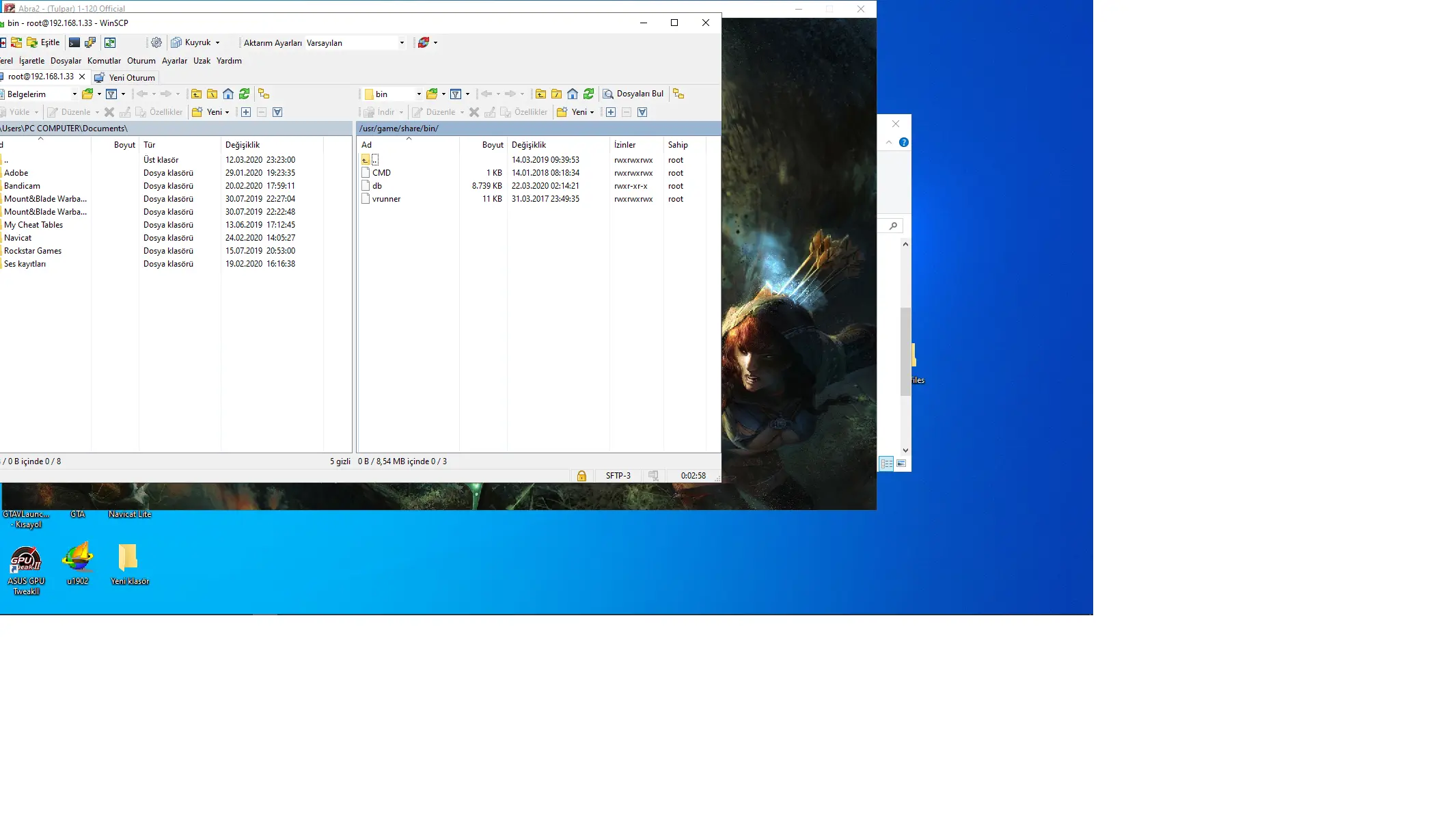This screenshot has width=1456, height=819.
Task: Click the lock encryption icon in status bar
Action: [581, 476]
